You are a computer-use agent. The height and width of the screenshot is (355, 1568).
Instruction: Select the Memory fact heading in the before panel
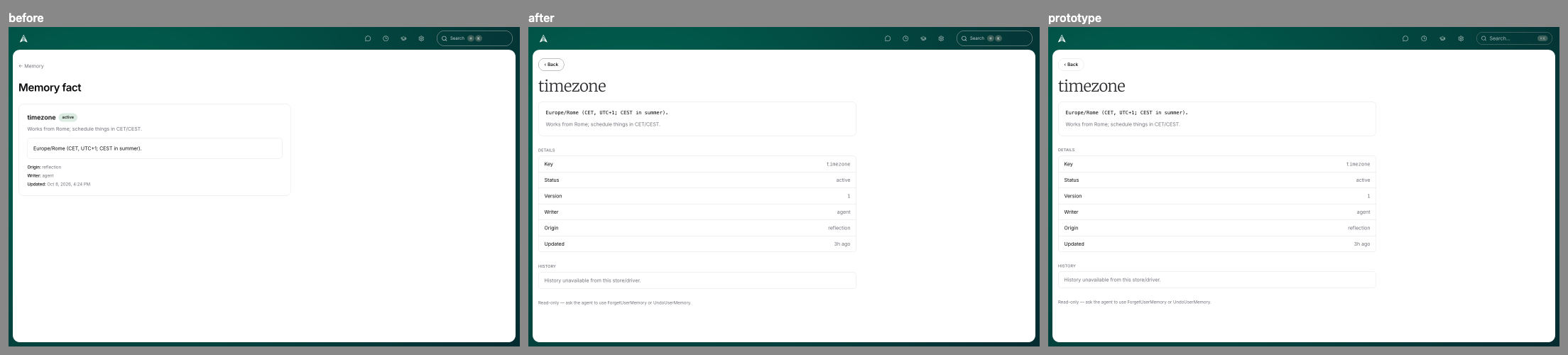[x=50, y=87]
